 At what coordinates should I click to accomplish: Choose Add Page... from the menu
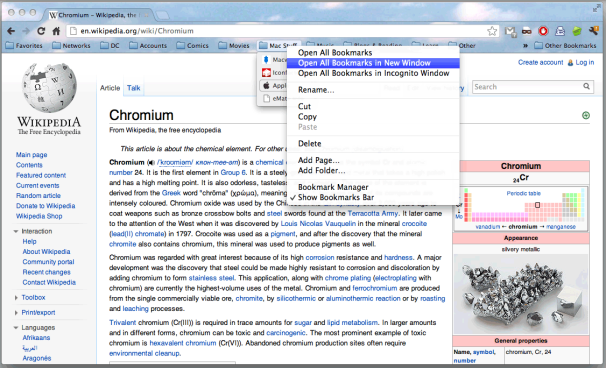coord(373,160)
